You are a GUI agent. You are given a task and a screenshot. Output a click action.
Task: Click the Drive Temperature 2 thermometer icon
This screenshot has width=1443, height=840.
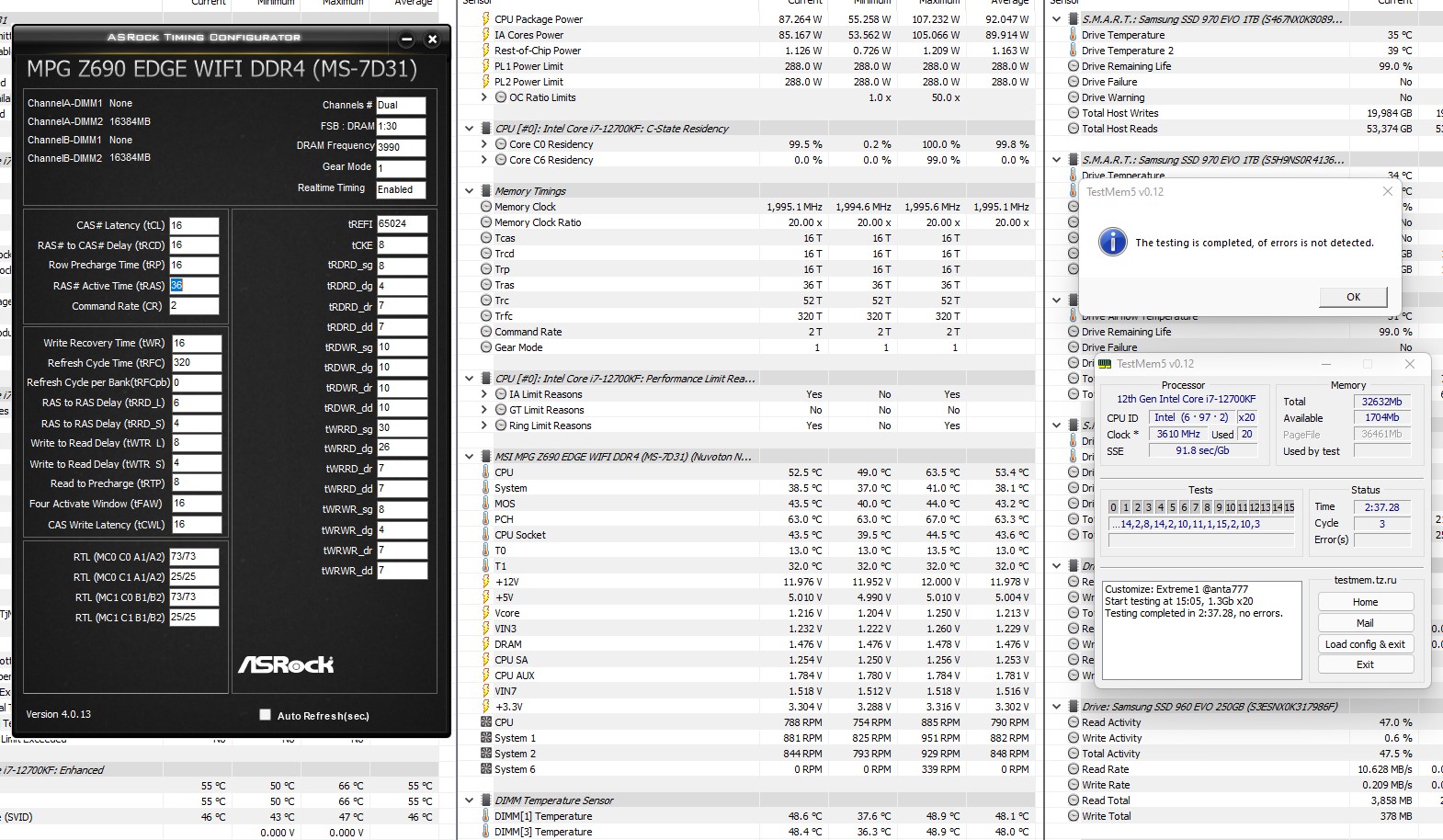click(x=1074, y=51)
